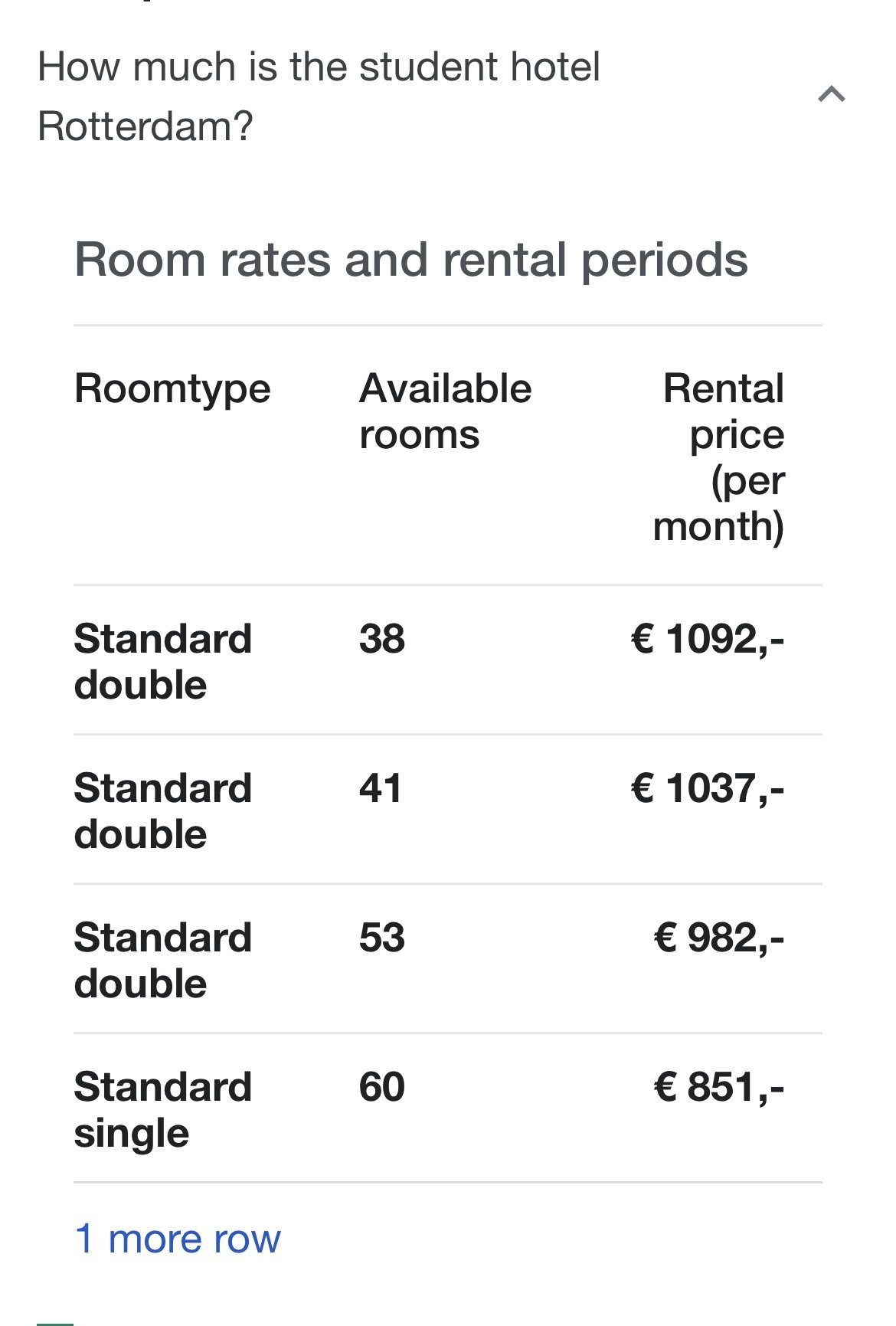Image resolution: width=896 pixels, height=1326 pixels.
Task: Click the green line below the table
Action: tap(55, 1322)
